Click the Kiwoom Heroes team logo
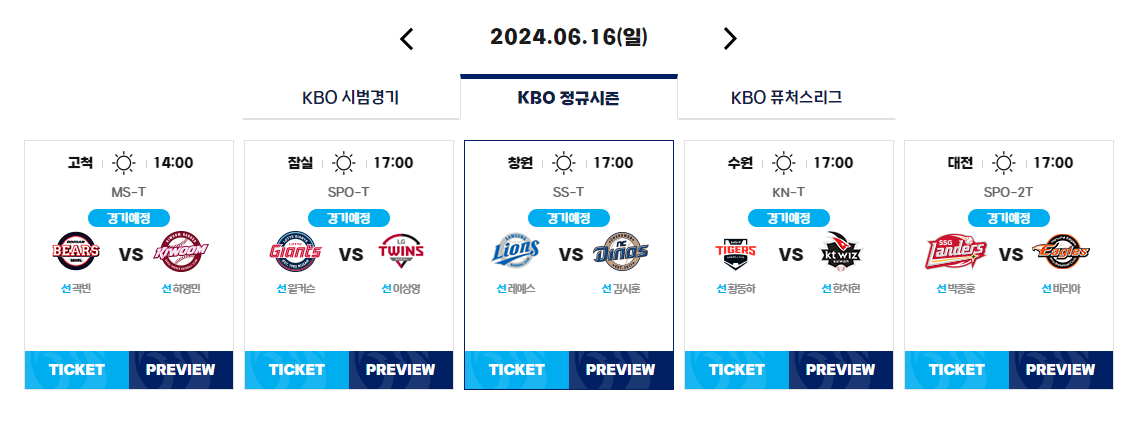 (181, 252)
